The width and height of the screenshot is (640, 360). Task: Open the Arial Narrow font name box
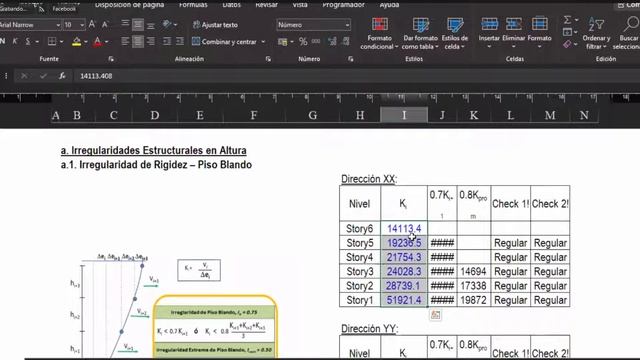pyautogui.click(x=30, y=25)
